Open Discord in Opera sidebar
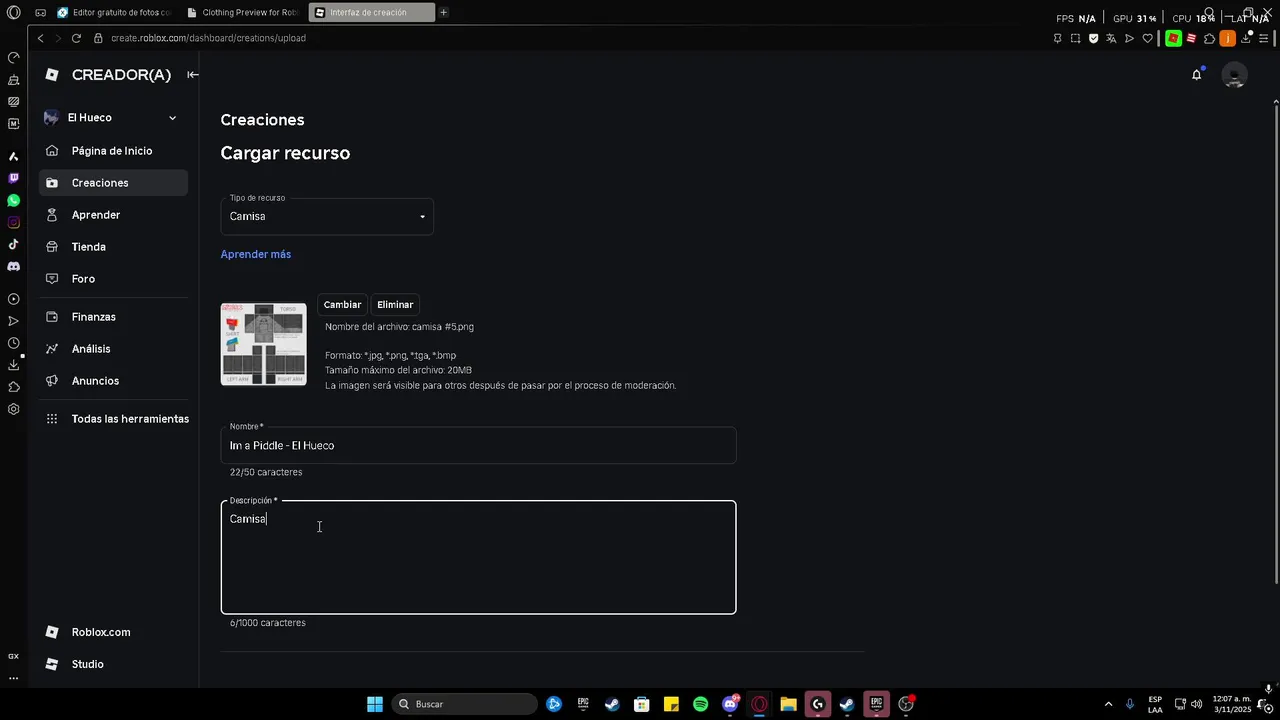Screen dimensions: 1280x720 [13, 267]
